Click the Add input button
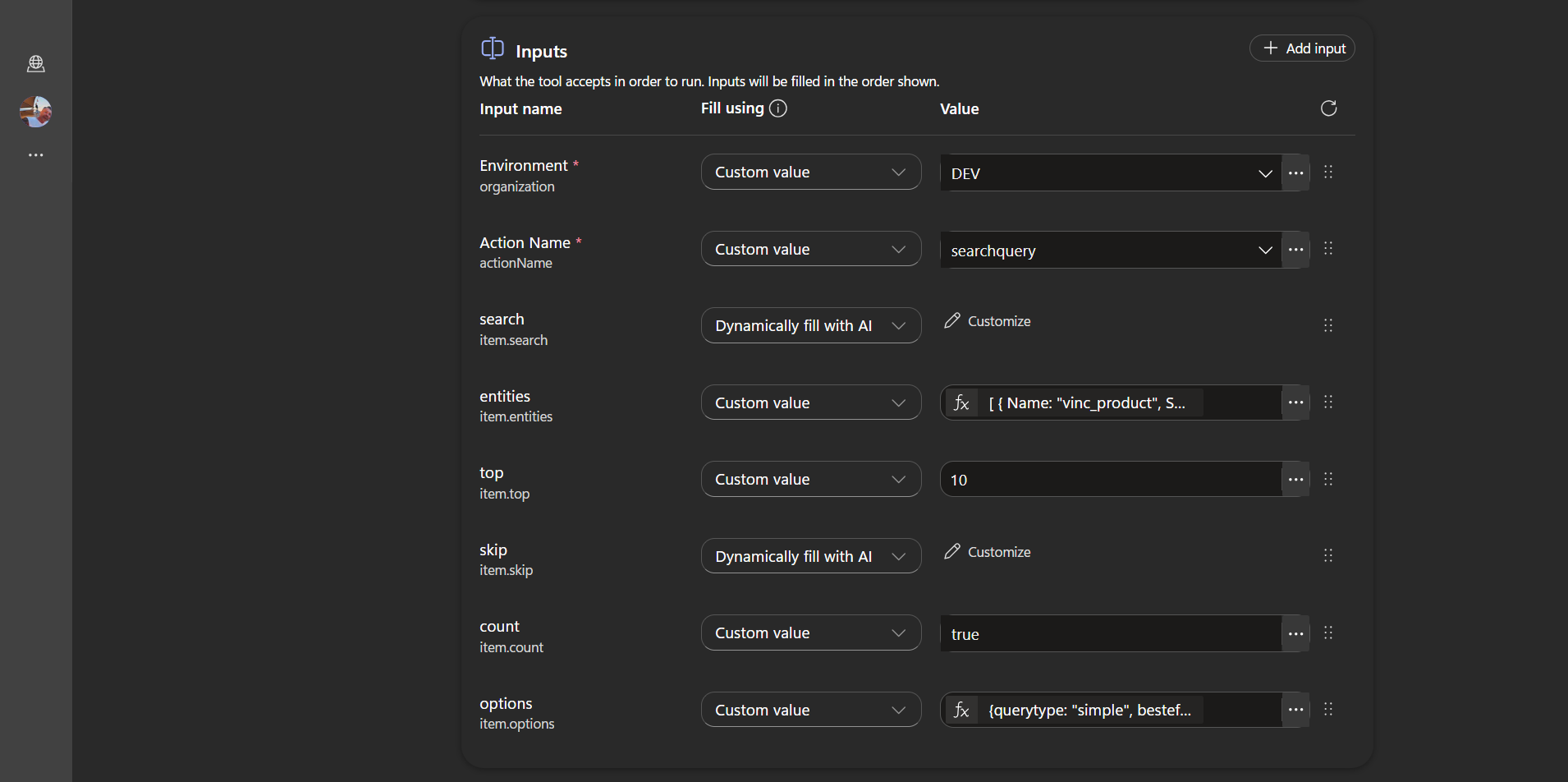Viewport: 1568px width, 782px height. click(1302, 48)
